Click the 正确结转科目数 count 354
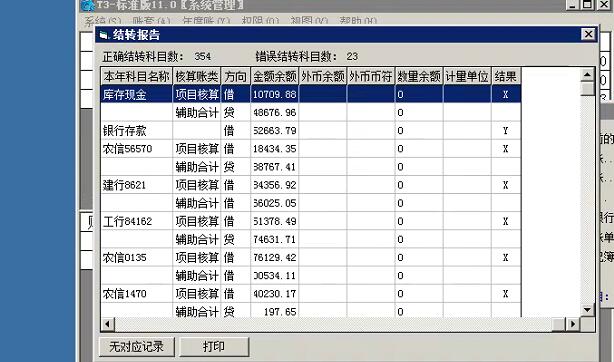This screenshot has height=362, width=614. click(203, 56)
